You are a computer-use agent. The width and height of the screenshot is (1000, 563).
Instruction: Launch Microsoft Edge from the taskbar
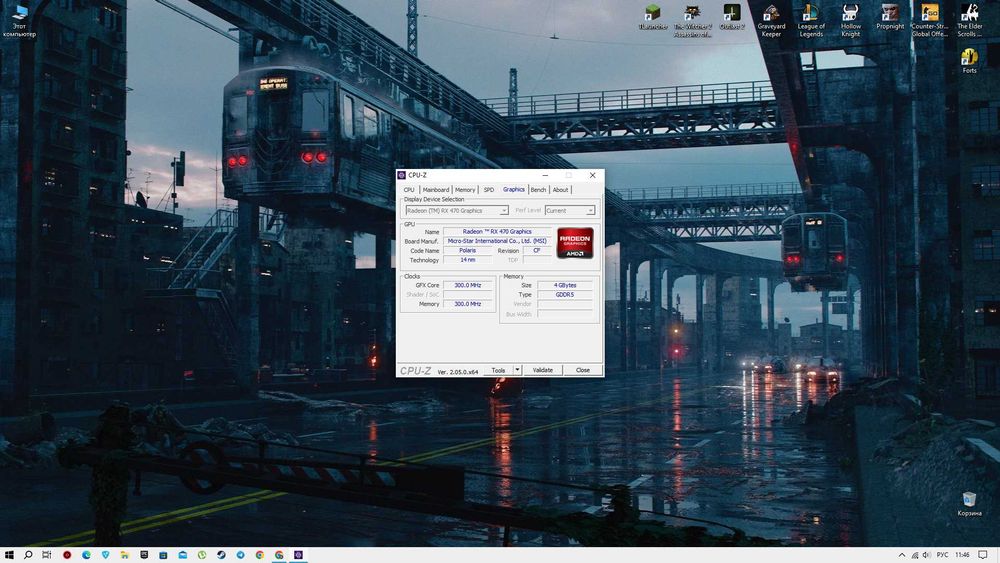(x=86, y=555)
